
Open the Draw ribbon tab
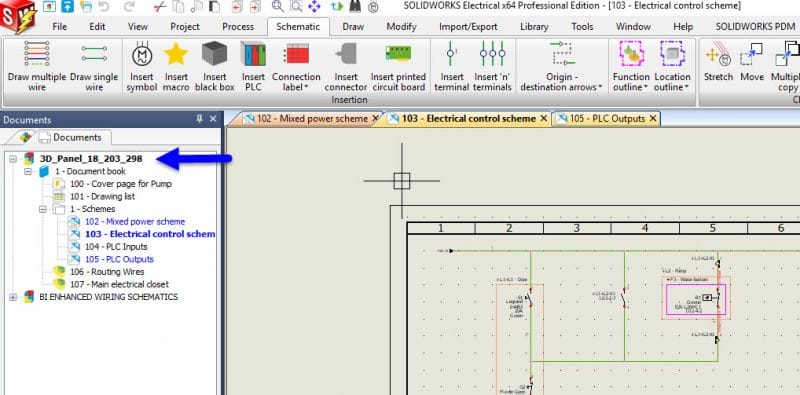click(353, 27)
